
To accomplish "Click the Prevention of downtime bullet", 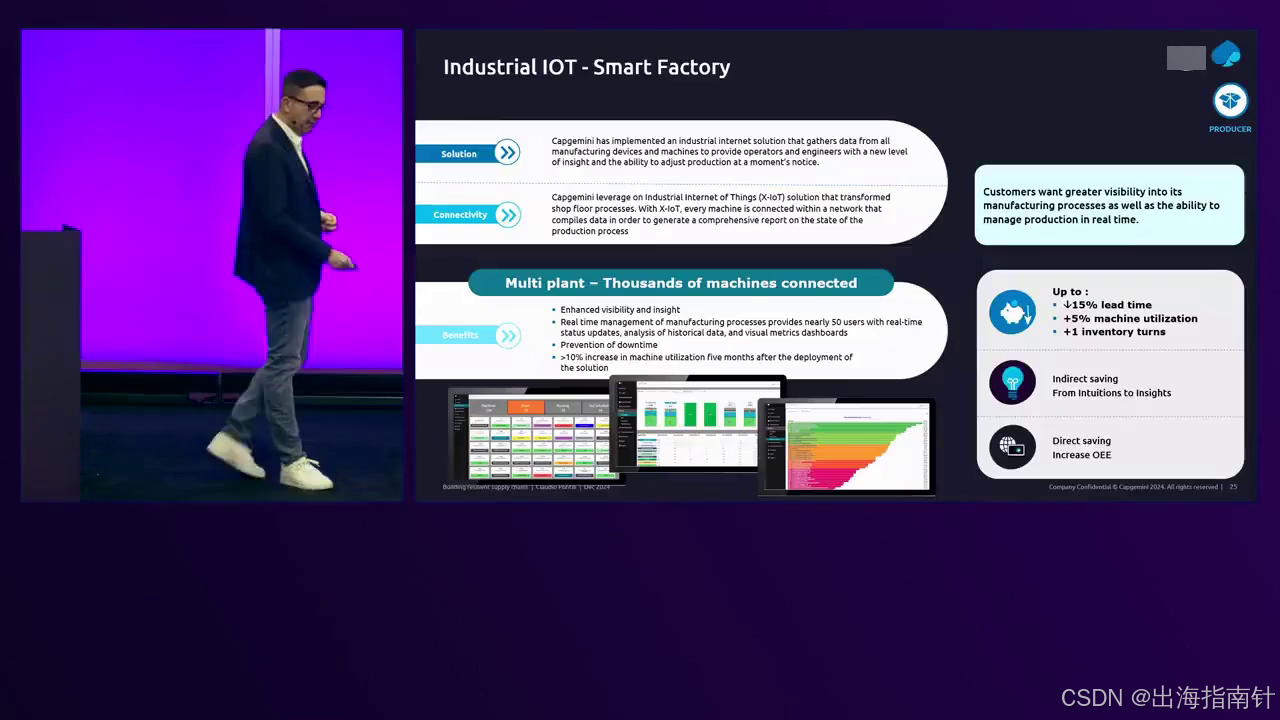I will coord(609,345).
